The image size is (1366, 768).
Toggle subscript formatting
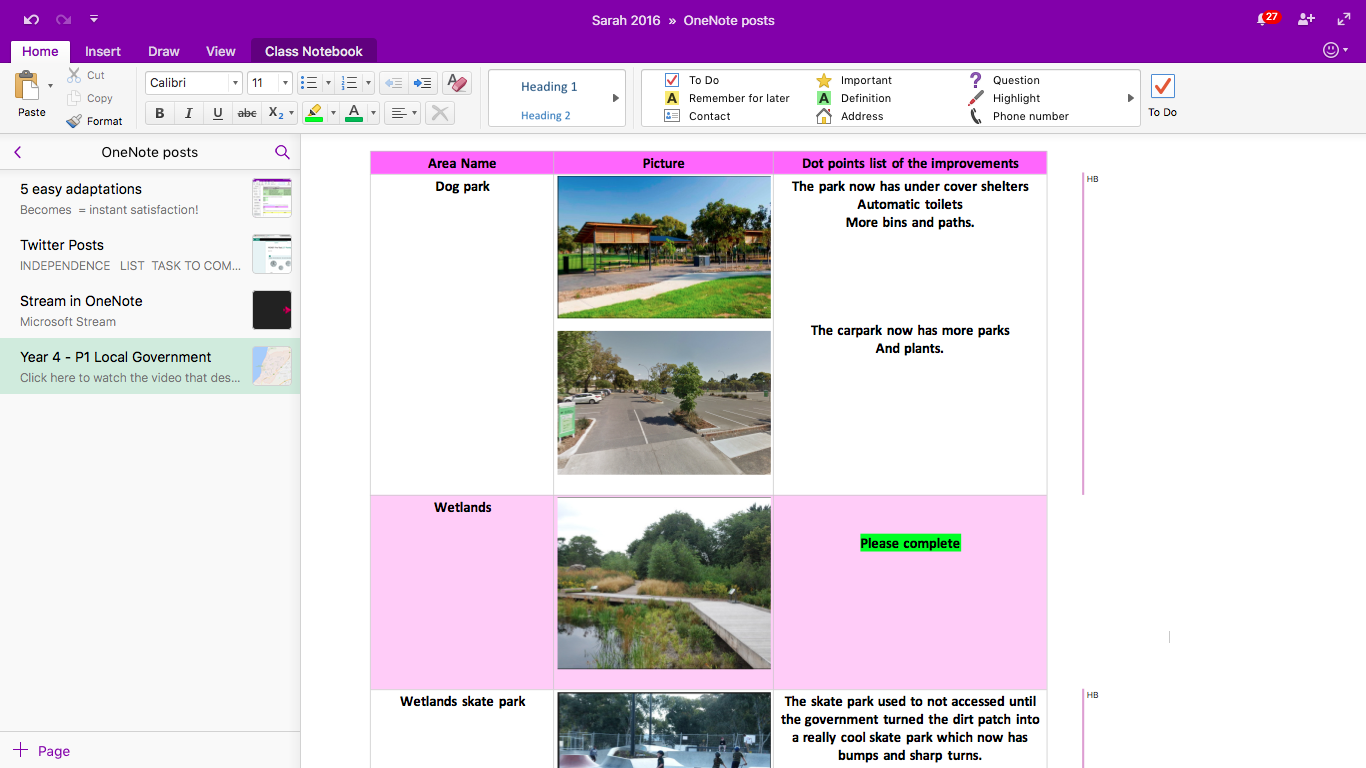click(x=276, y=113)
